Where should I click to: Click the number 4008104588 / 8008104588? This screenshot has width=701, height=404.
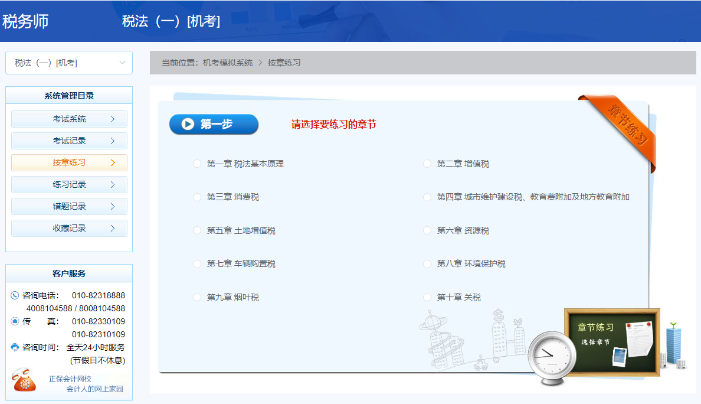(x=76, y=308)
